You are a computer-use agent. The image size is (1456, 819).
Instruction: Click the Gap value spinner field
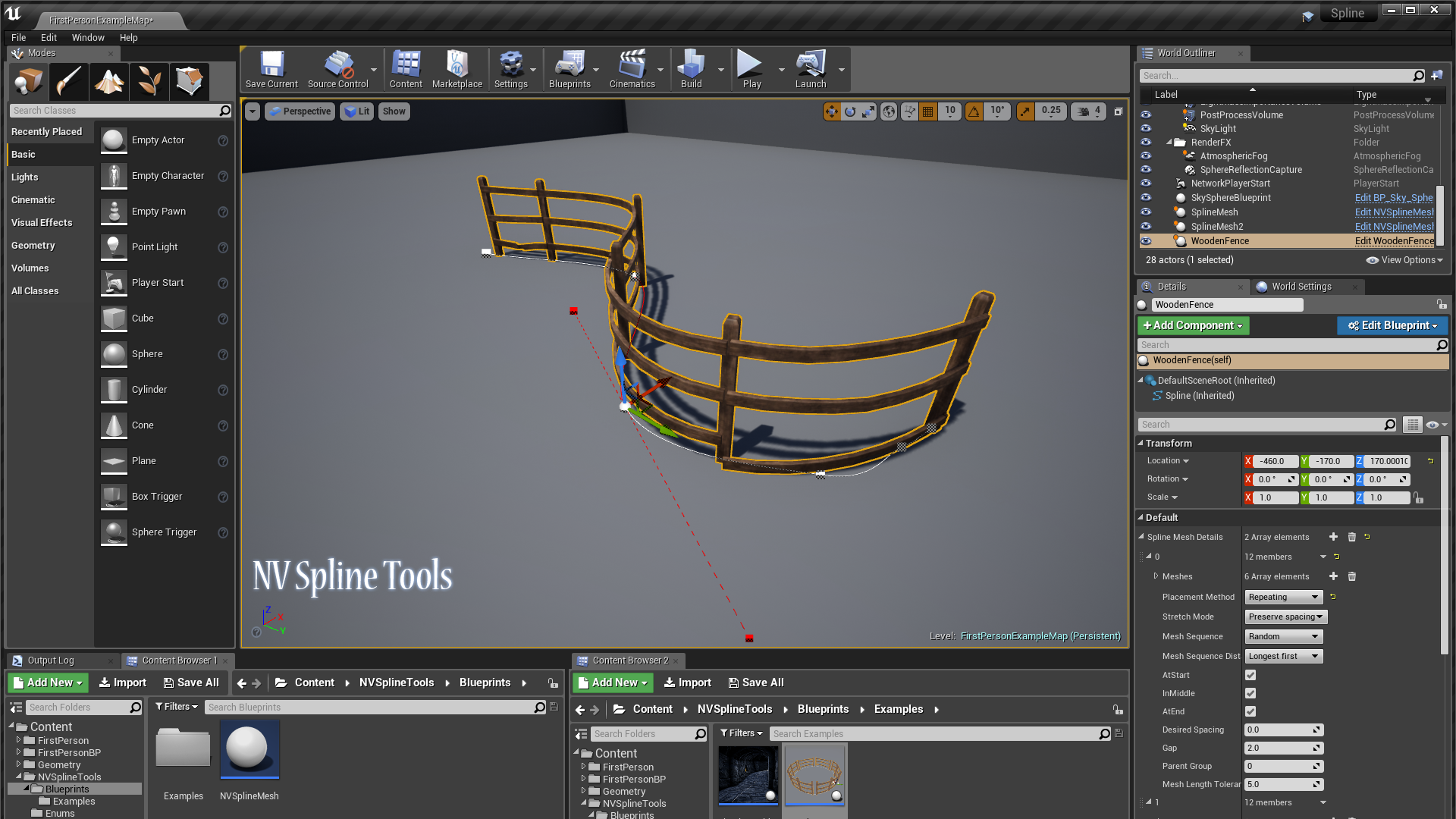pyautogui.click(x=1280, y=748)
